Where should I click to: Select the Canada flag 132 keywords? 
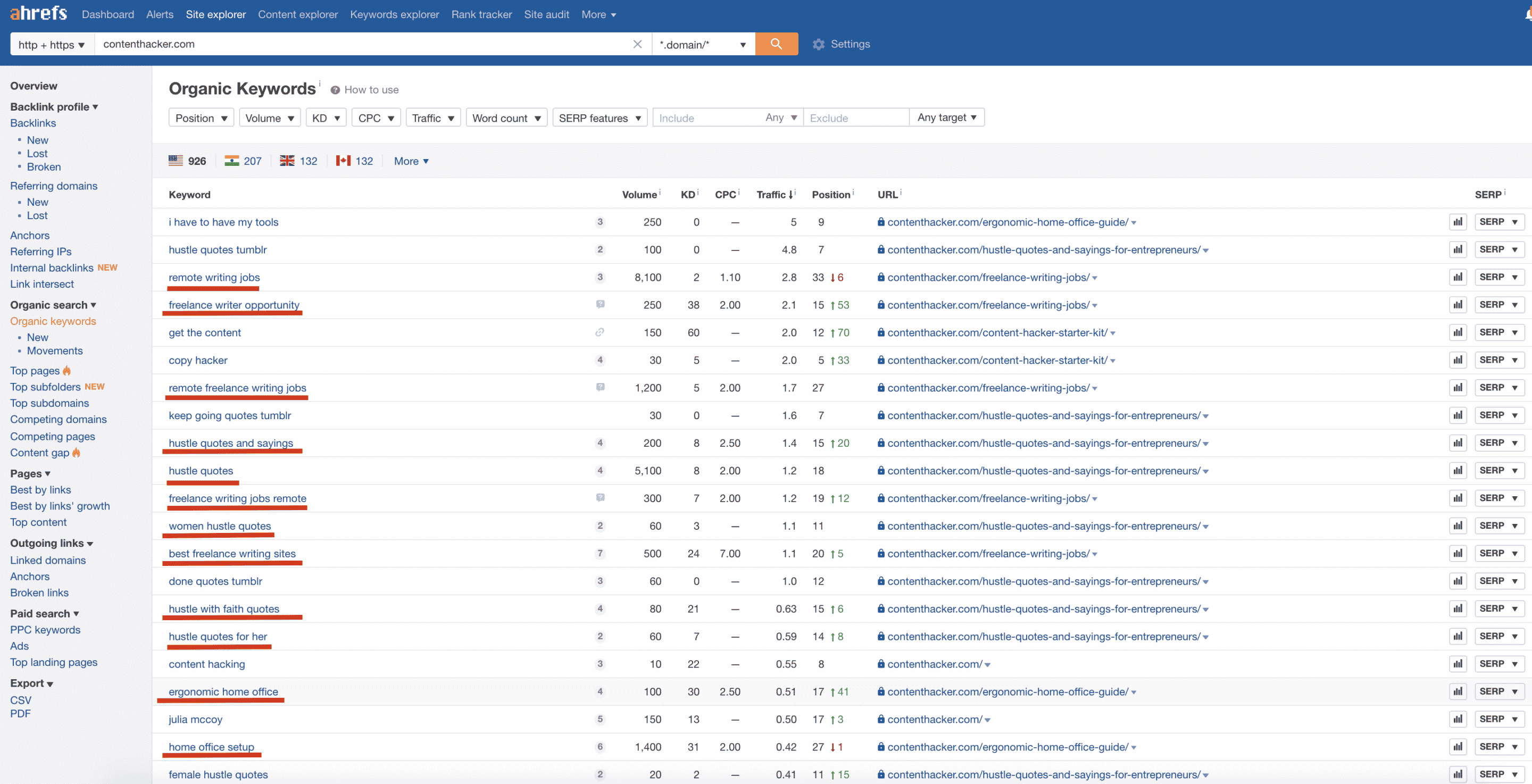(354, 161)
